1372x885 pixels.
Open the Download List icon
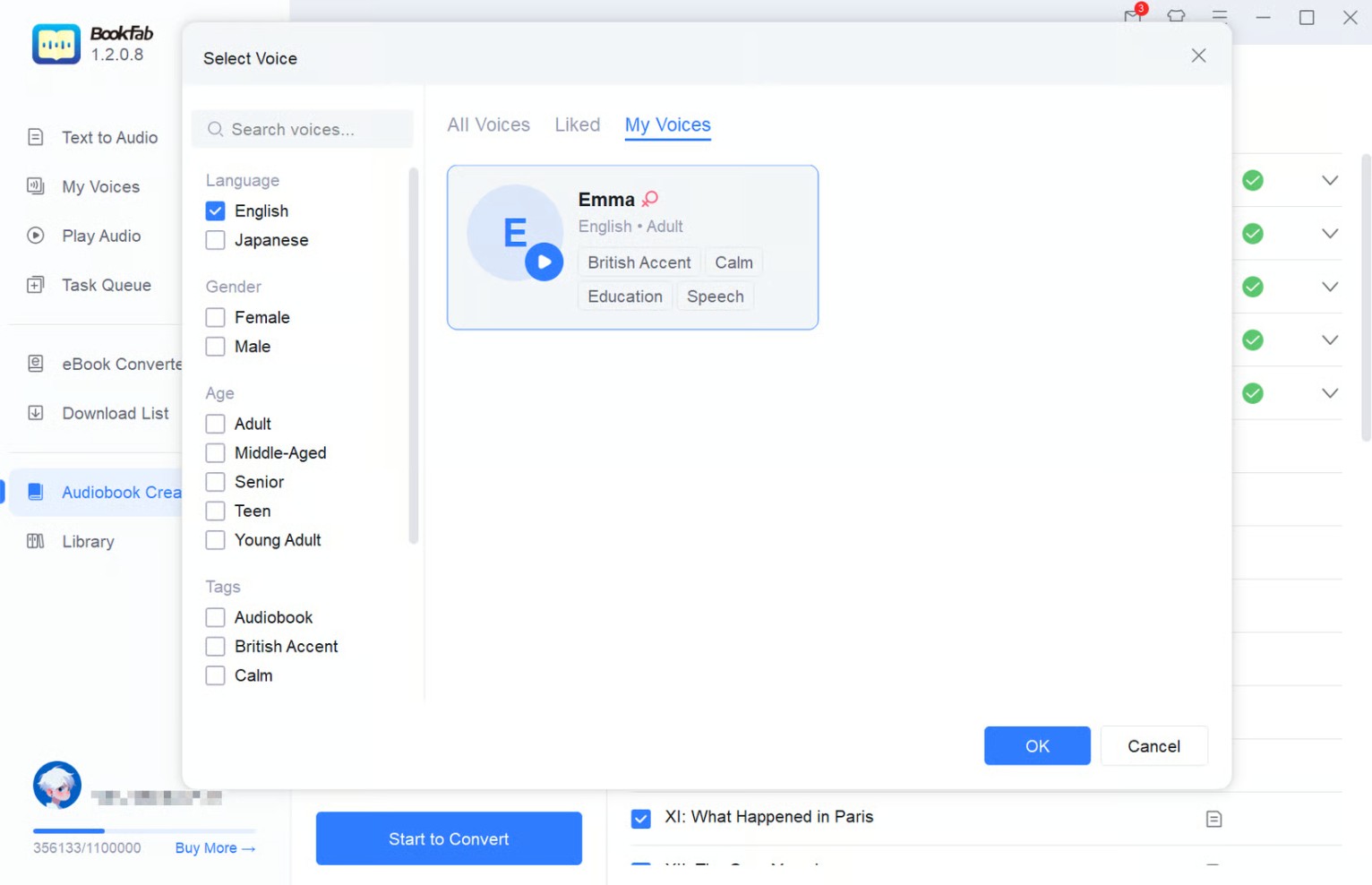point(36,413)
